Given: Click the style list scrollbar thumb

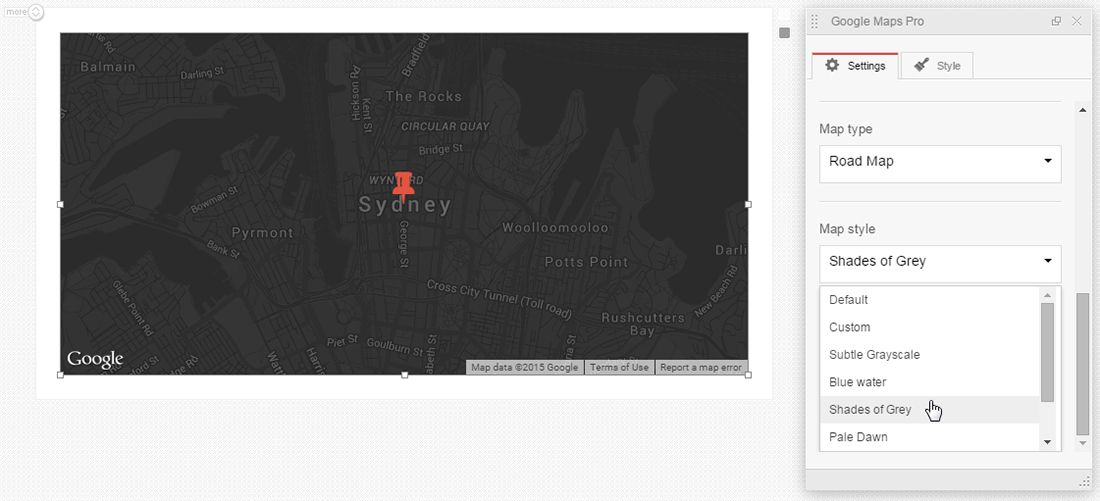Looking at the screenshot, I should [1047, 352].
